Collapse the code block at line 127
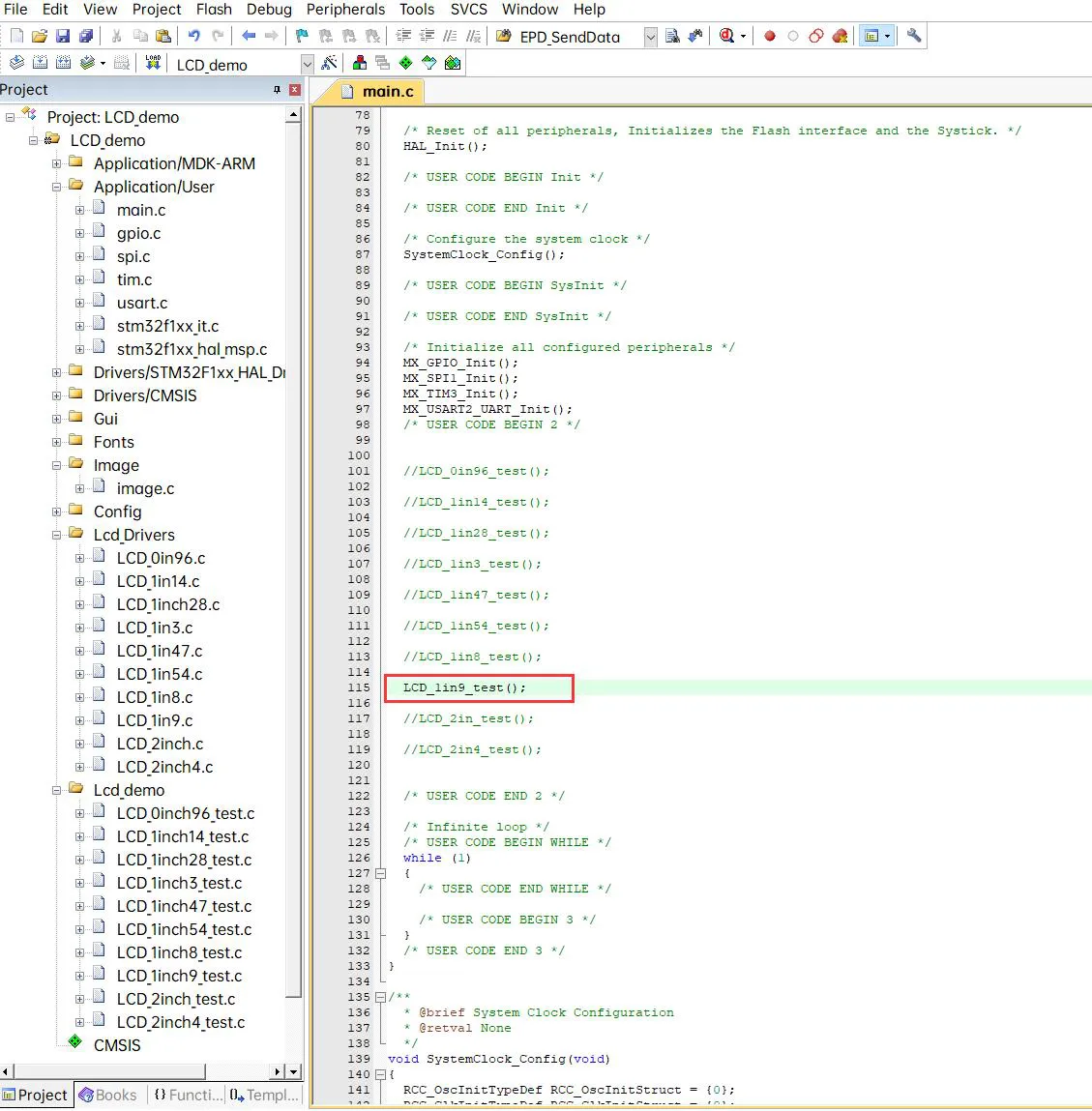The width and height of the screenshot is (1092, 1111). pyautogui.click(x=380, y=874)
